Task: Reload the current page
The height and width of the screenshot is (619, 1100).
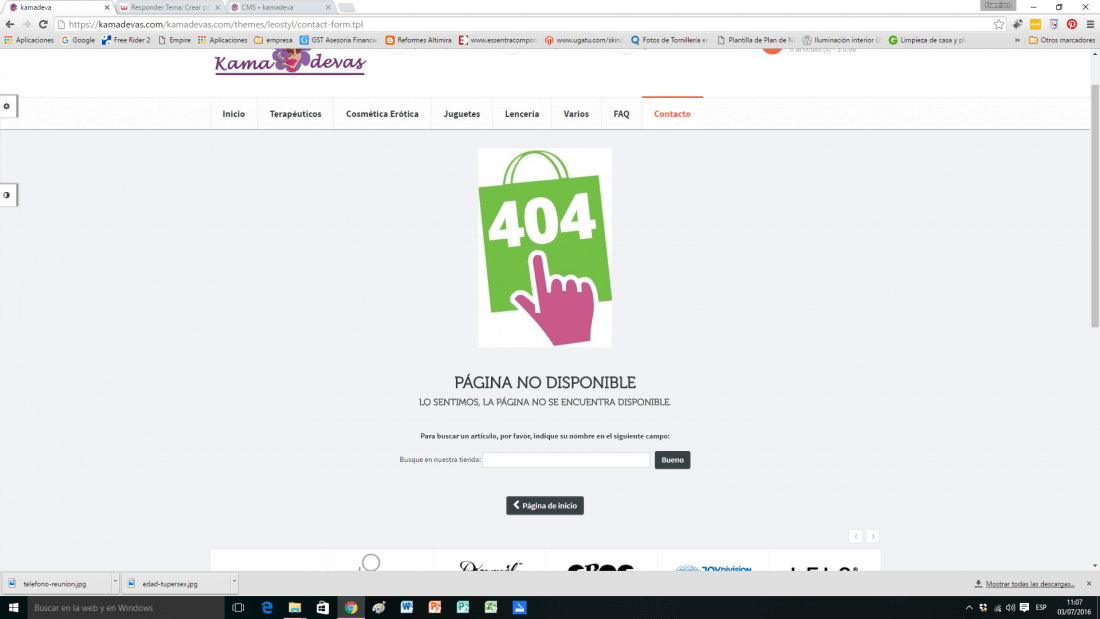Action: [x=43, y=24]
